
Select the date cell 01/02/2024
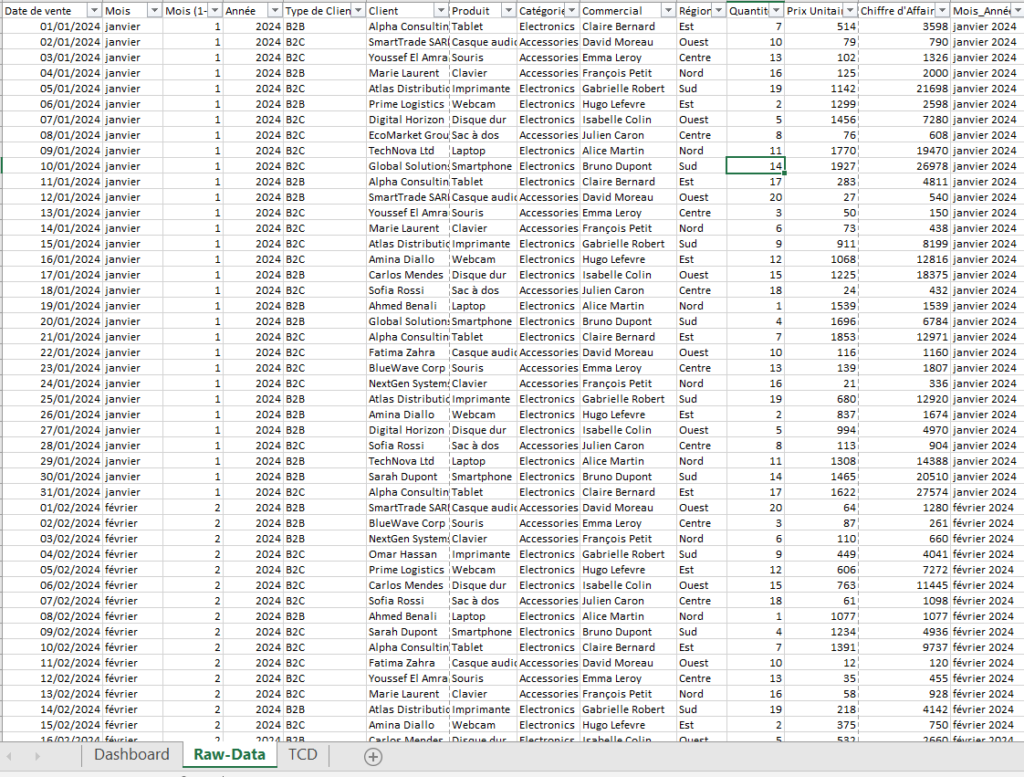(52, 508)
